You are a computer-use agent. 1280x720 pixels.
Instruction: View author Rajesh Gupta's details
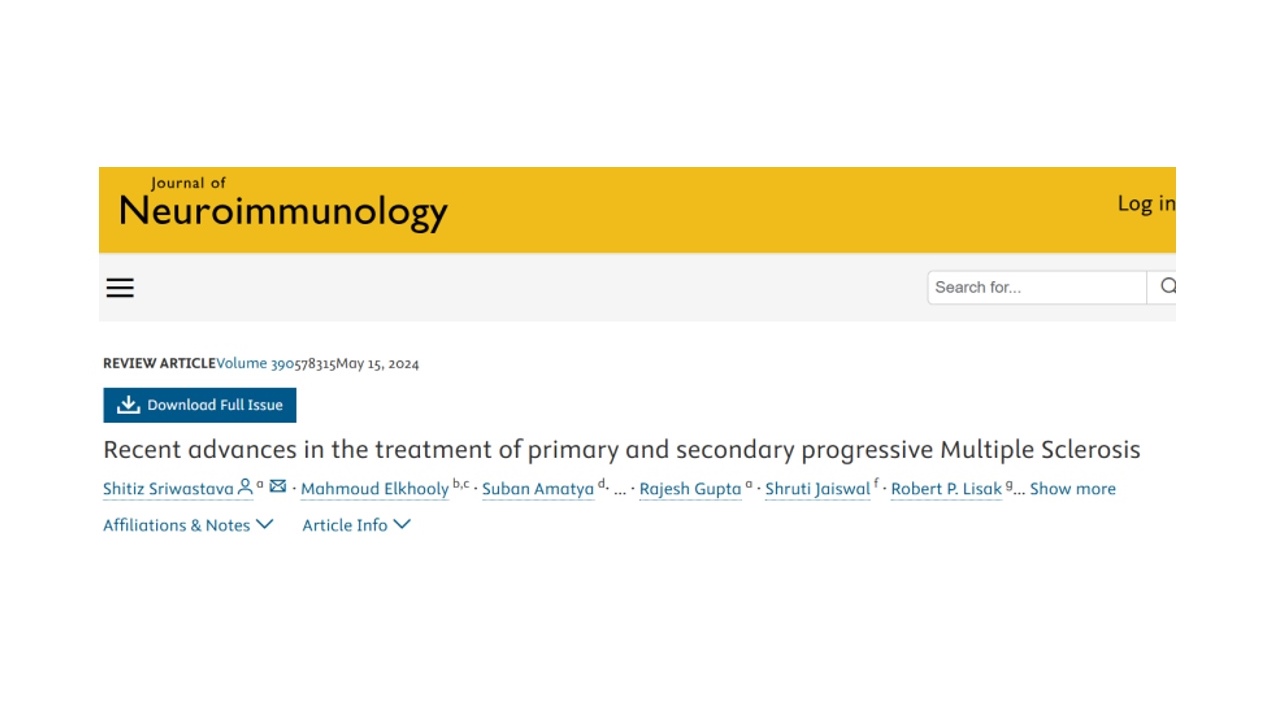690,489
